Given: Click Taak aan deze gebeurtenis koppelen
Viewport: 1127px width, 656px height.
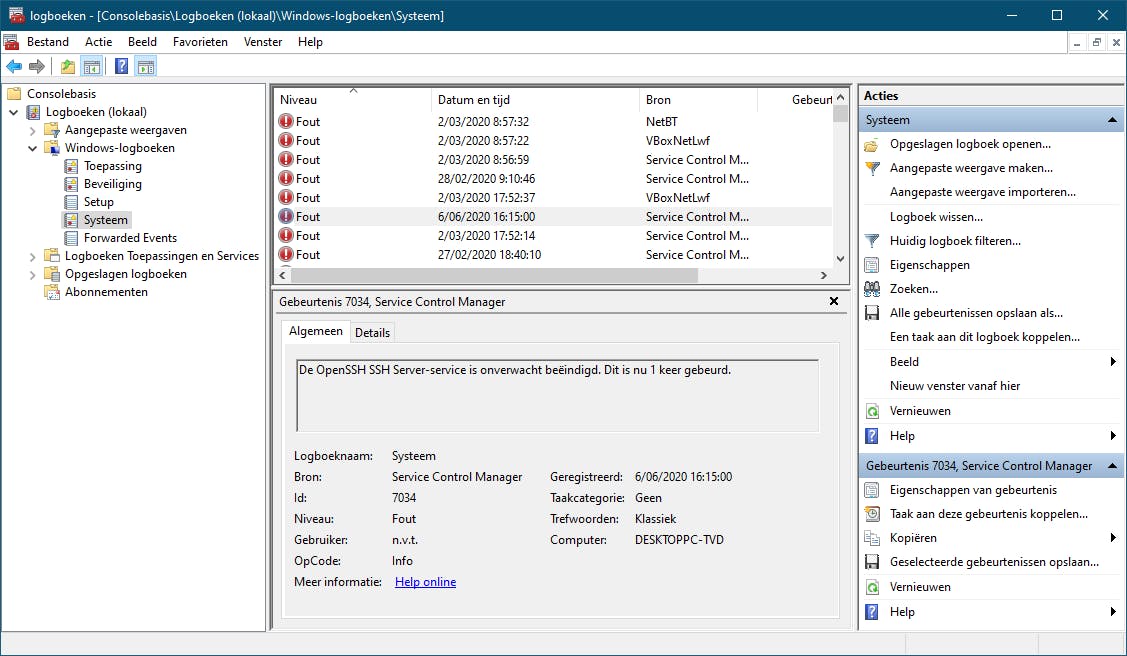Looking at the screenshot, I should [988, 514].
